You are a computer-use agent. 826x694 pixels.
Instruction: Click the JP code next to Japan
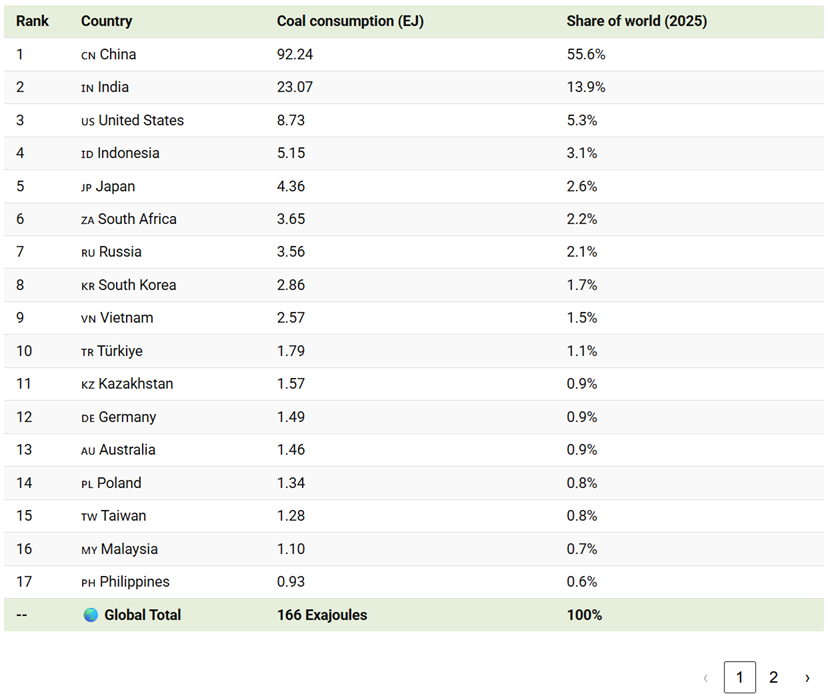coord(86,187)
